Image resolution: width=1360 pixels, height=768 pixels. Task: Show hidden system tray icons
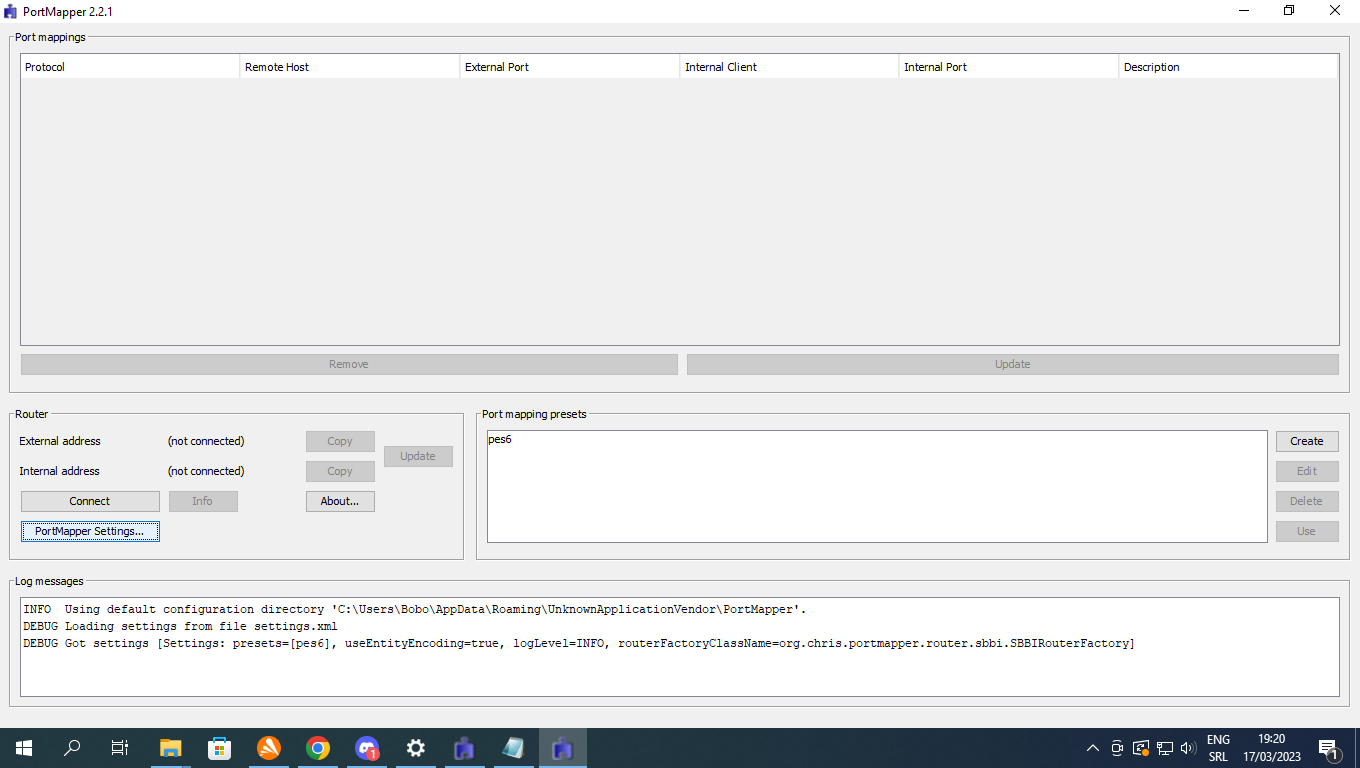[1093, 748]
